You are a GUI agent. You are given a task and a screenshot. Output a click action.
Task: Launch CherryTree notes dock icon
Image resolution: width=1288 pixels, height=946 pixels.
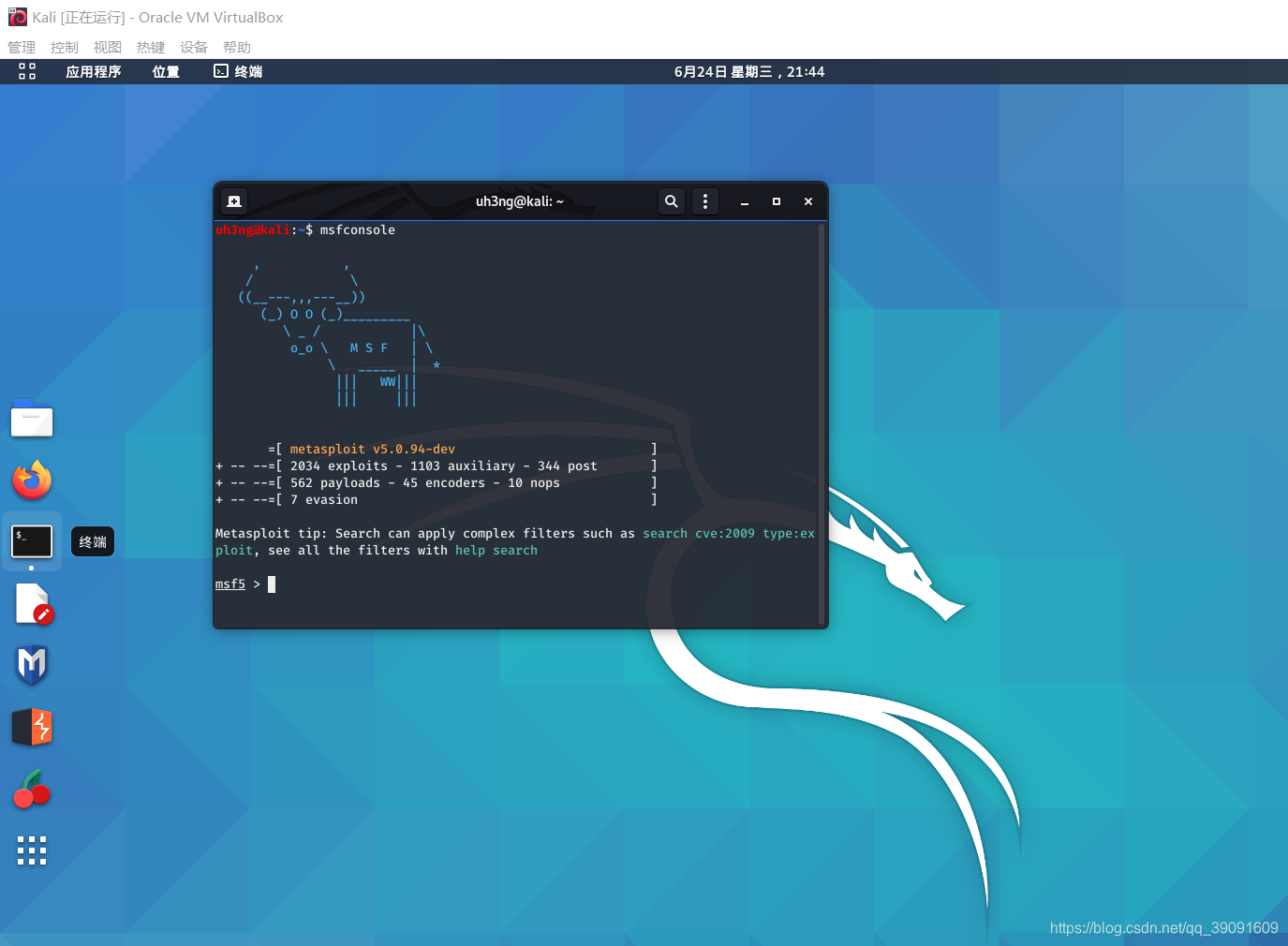coord(32,789)
